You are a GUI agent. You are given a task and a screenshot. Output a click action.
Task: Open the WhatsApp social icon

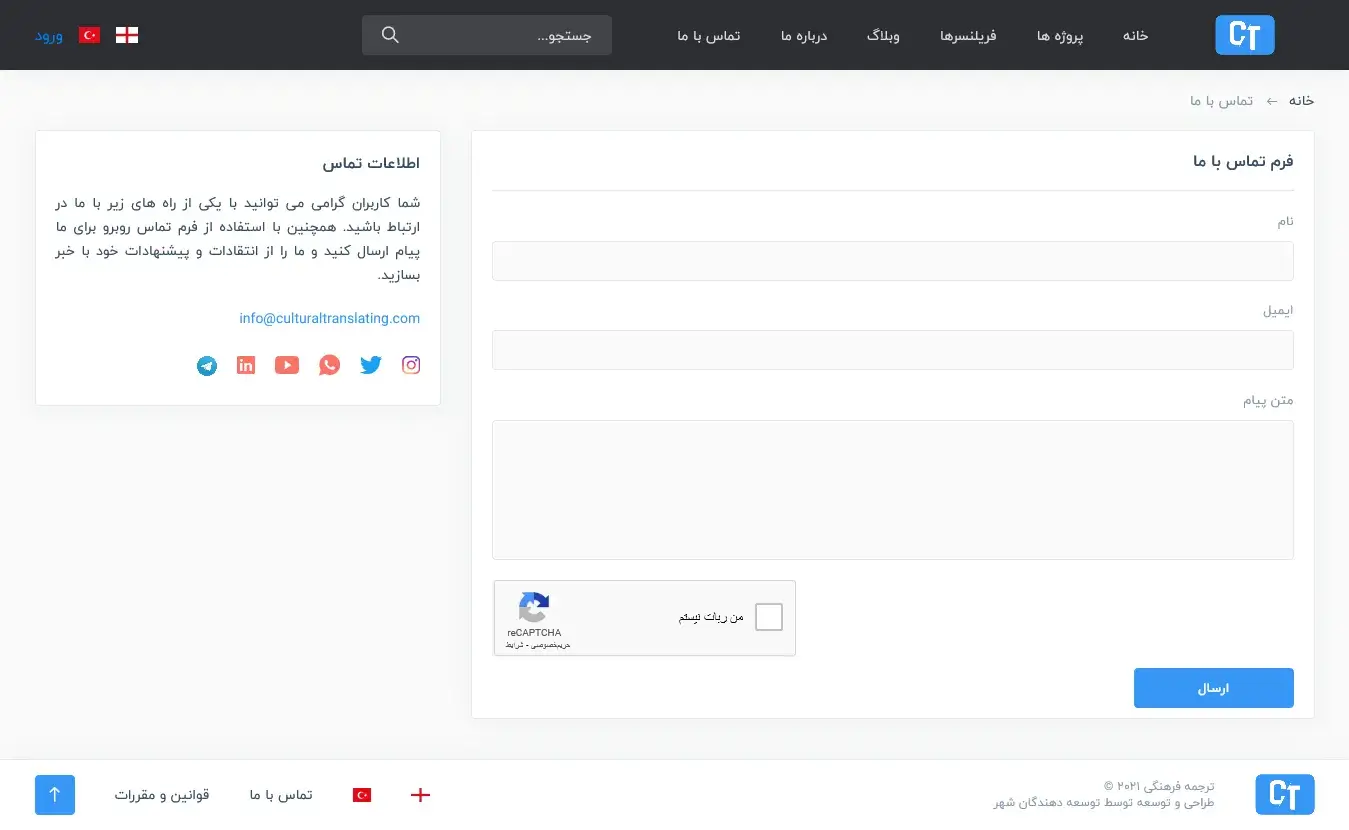point(330,365)
